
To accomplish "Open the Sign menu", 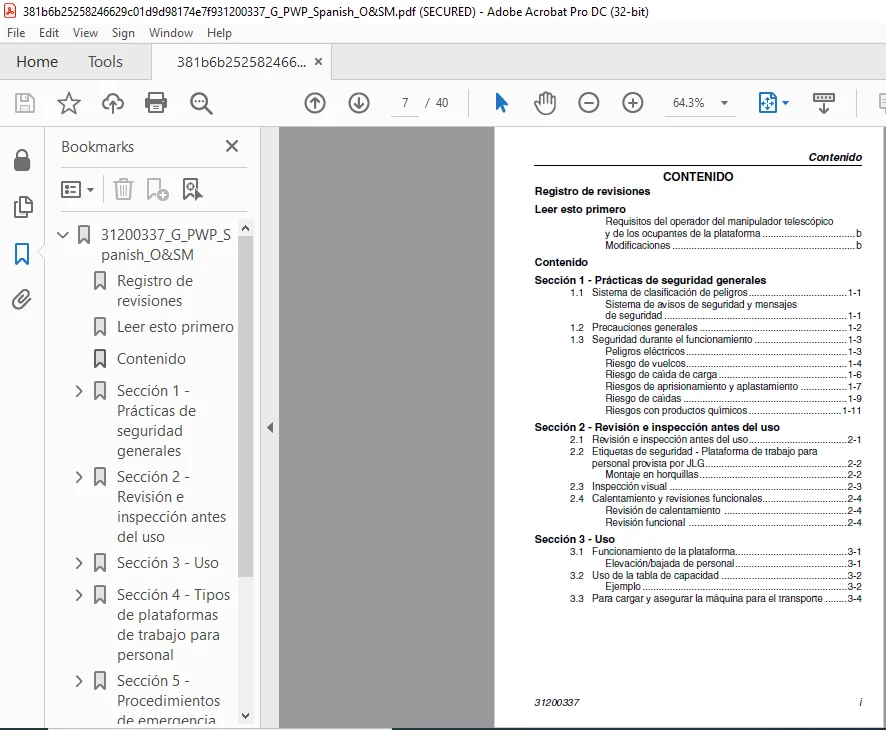I will (x=123, y=33).
